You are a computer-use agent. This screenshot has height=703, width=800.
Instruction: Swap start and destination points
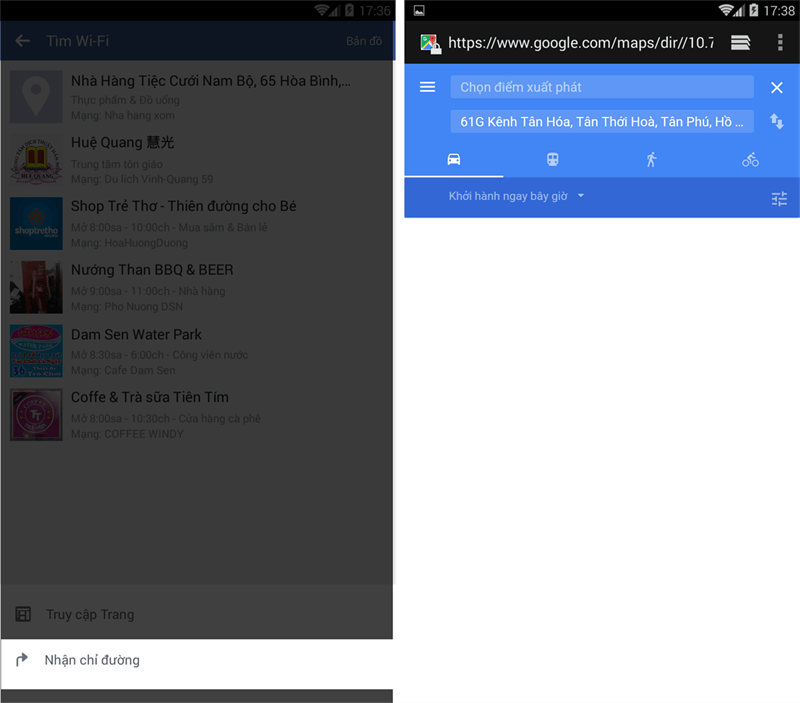coord(777,121)
